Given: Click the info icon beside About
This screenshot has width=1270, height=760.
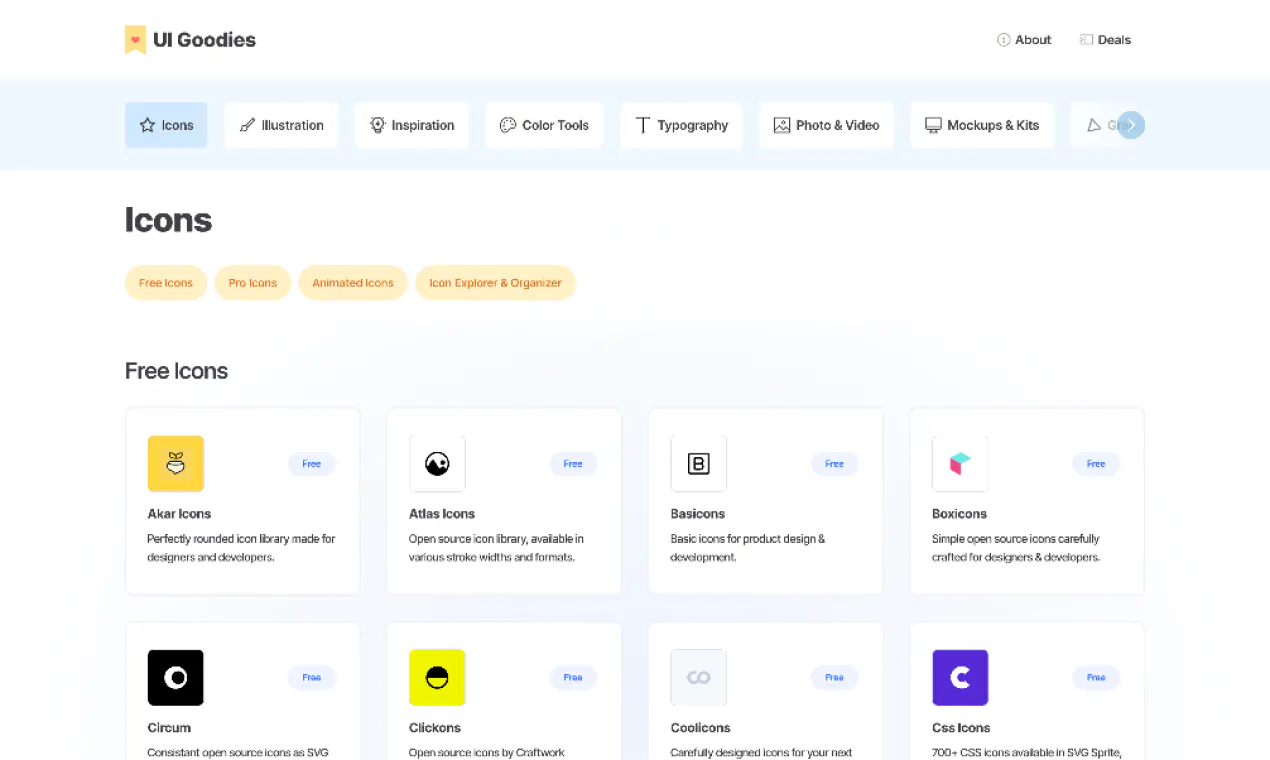Looking at the screenshot, I should [x=1003, y=40].
